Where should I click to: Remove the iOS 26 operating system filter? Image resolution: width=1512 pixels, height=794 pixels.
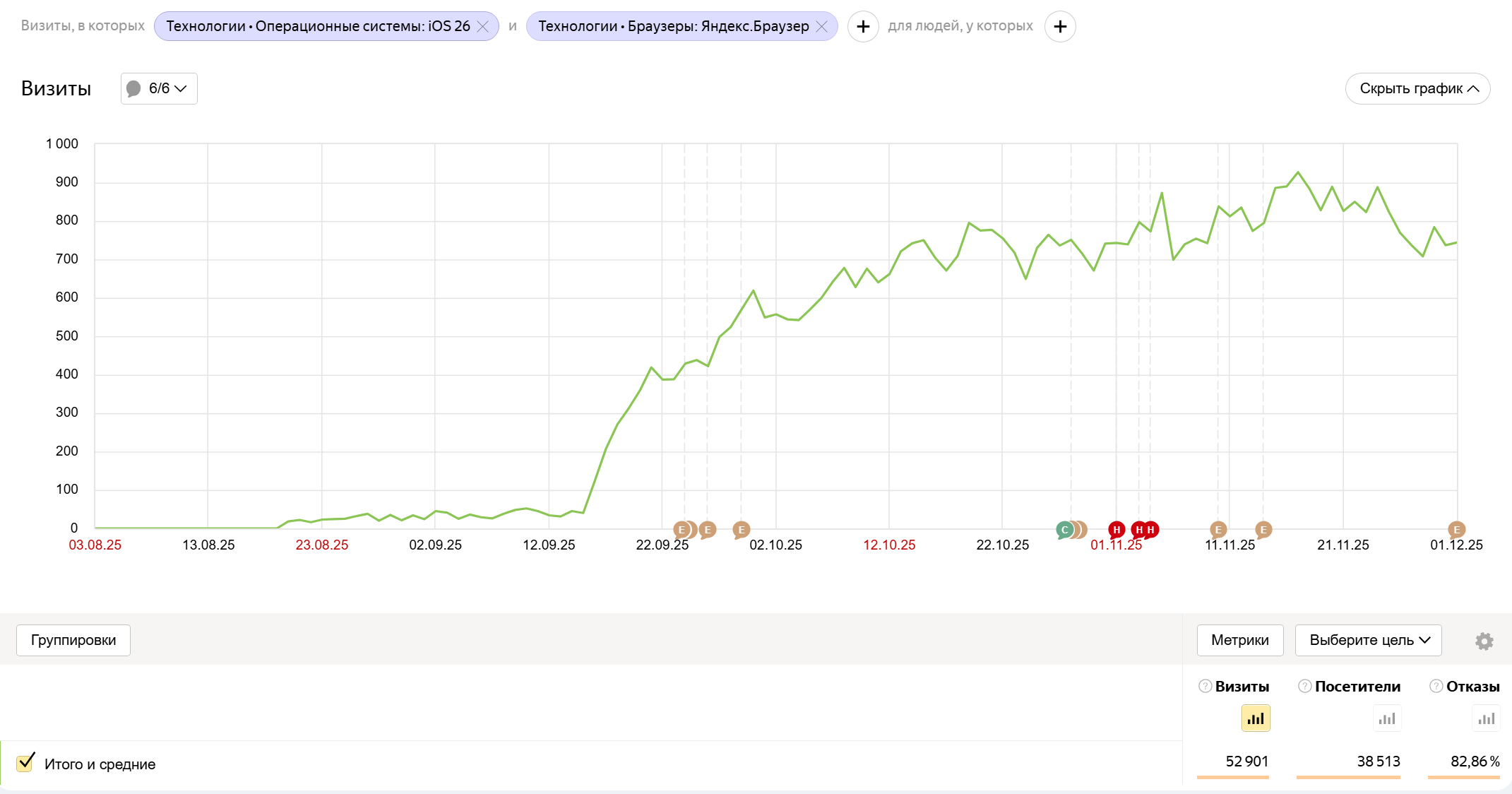click(483, 26)
